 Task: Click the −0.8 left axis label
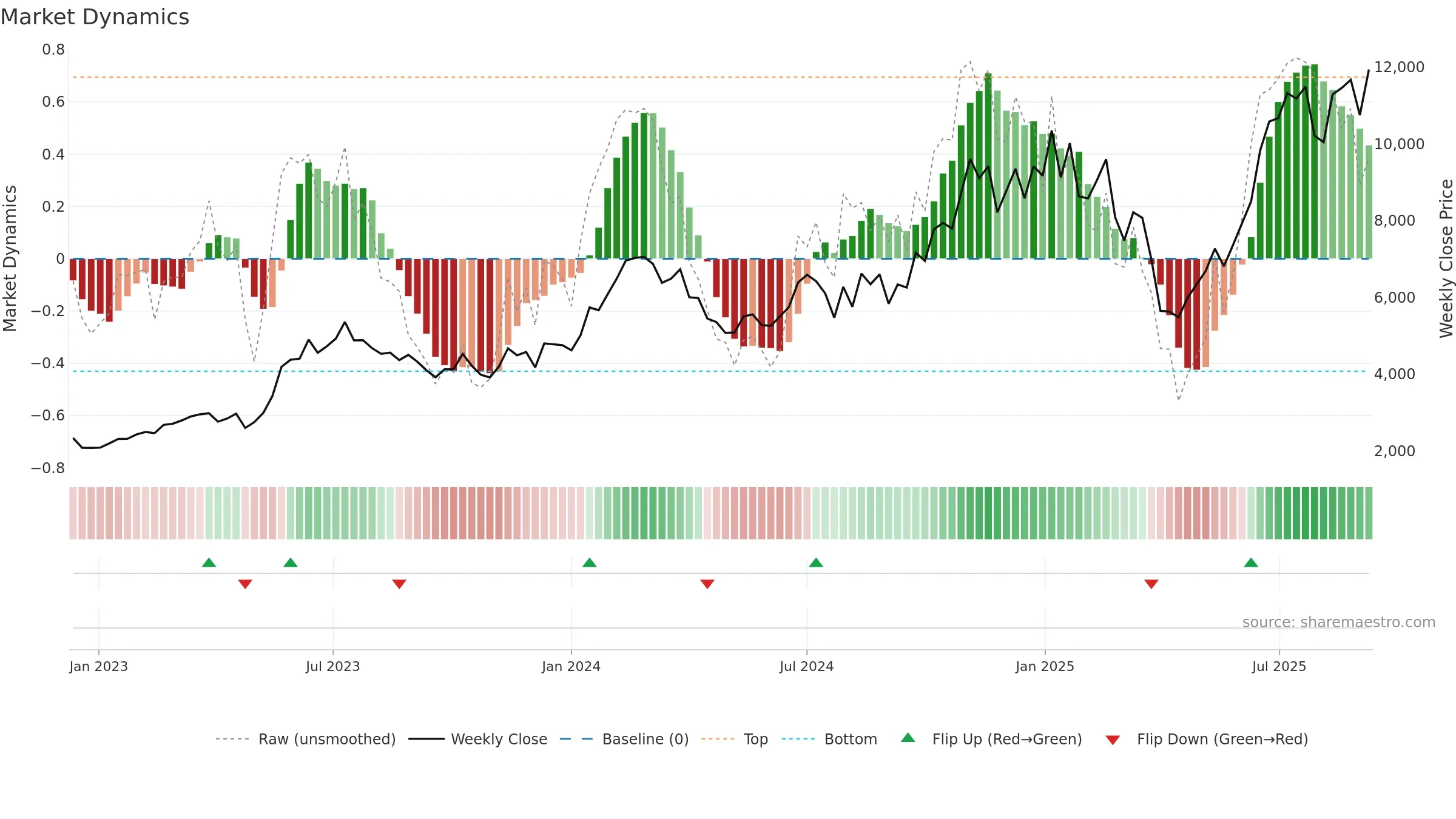point(48,468)
